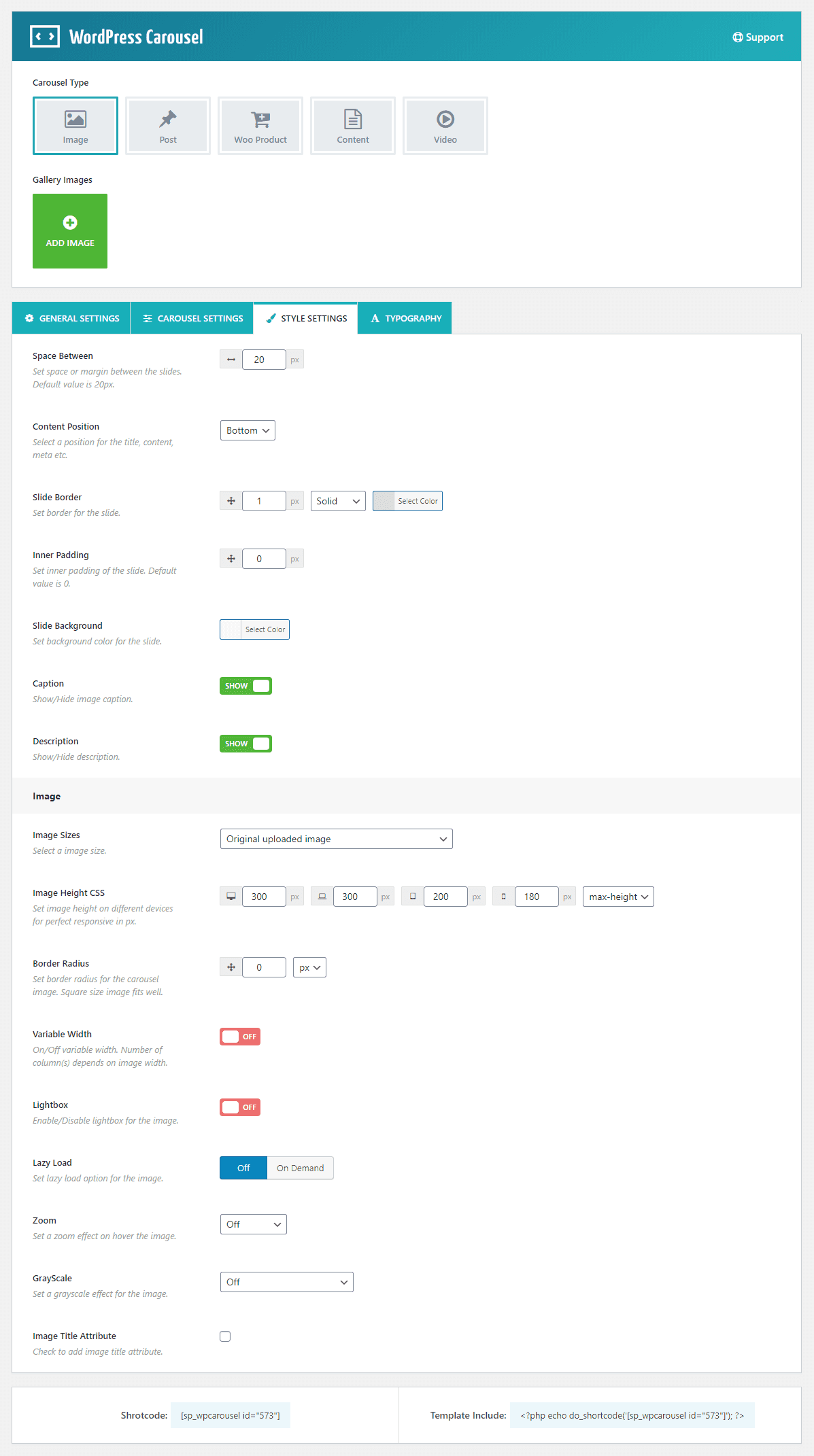Click the tablet icon in Image Height CSS
Screen dimensions: 814x1456
[413, 897]
